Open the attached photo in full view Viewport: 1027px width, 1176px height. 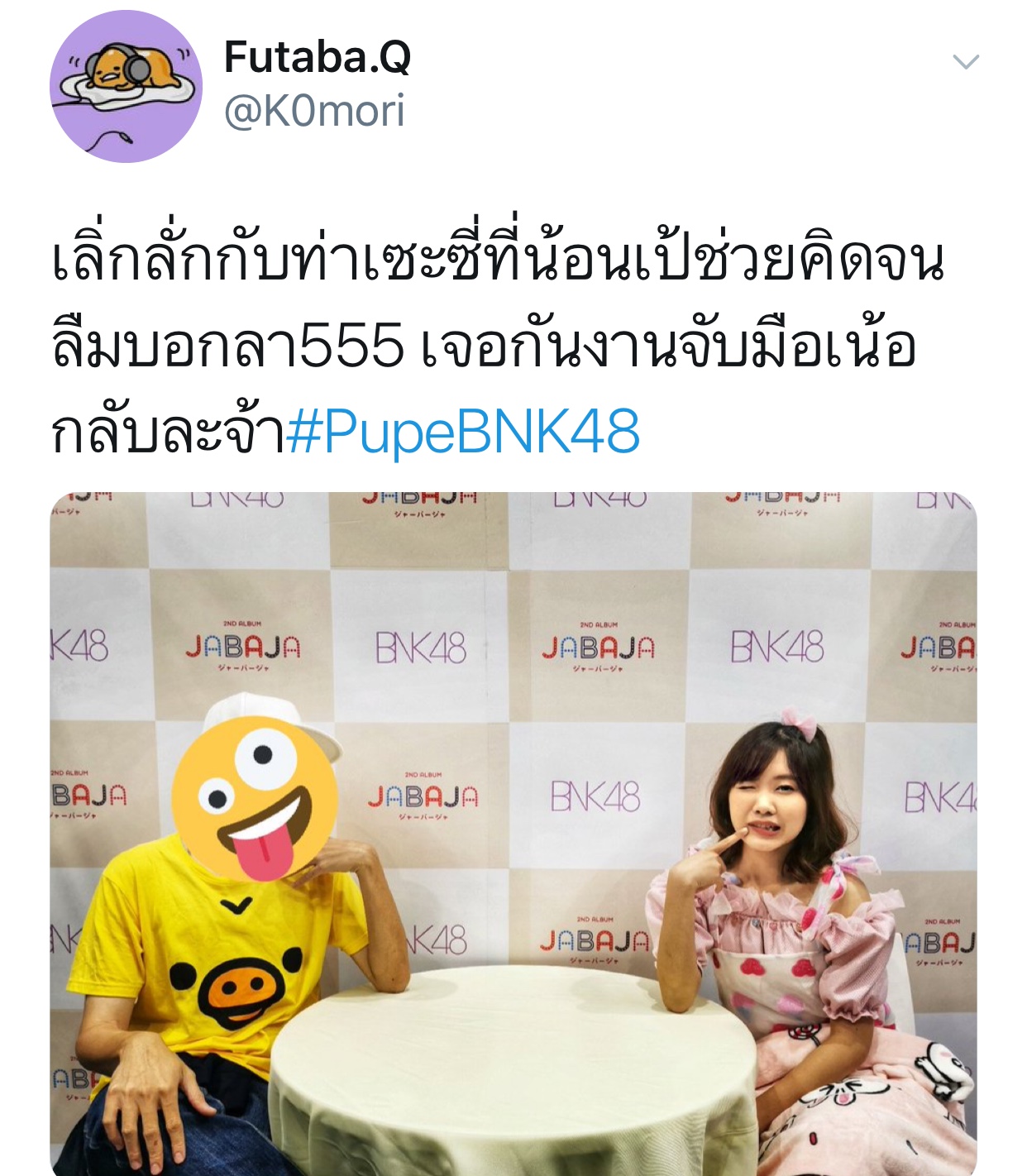(513, 834)
